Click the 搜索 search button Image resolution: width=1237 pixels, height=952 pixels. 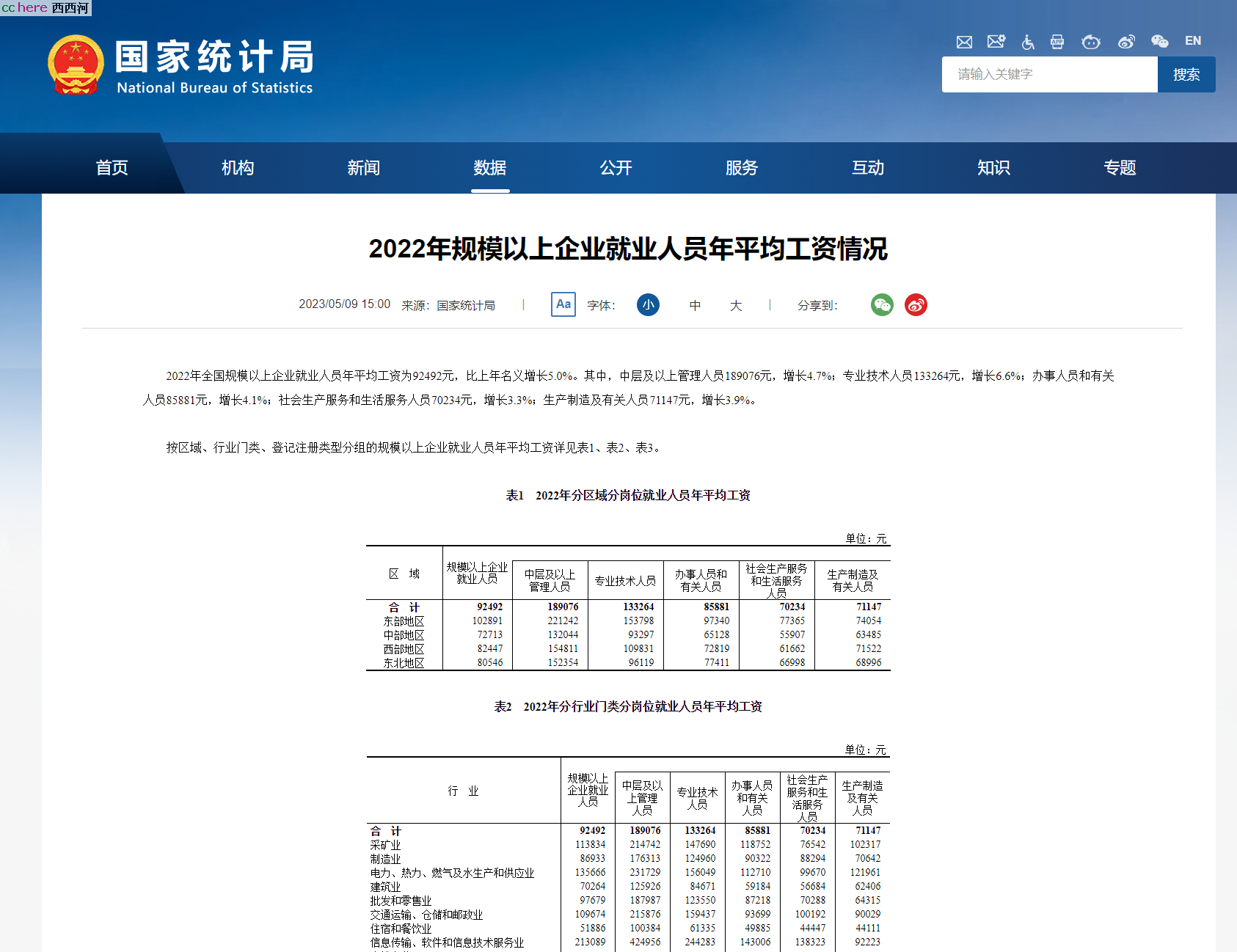[1186, 74]
